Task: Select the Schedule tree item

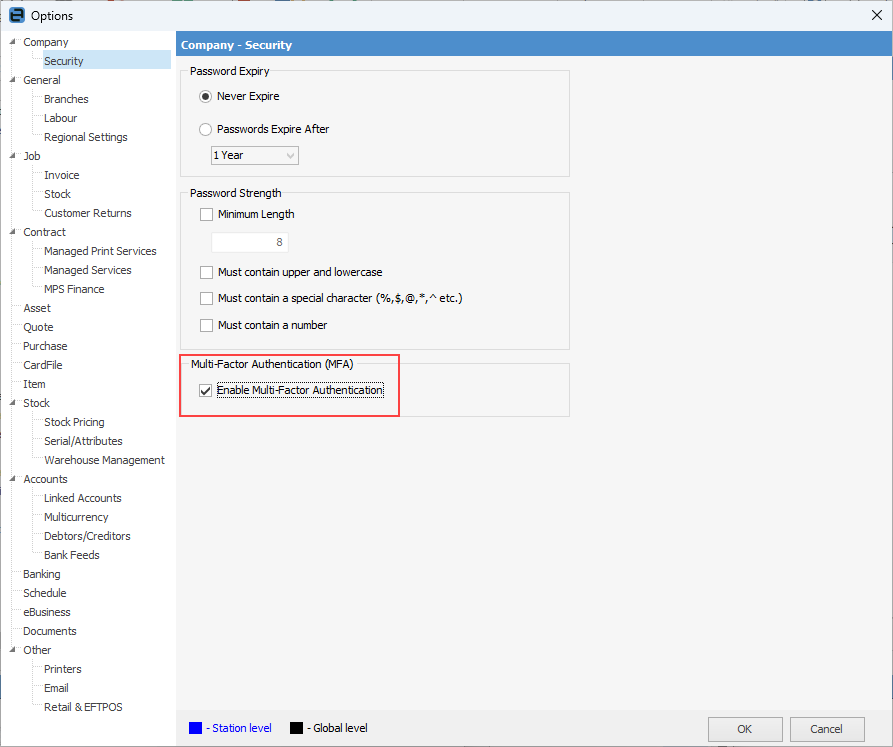Action: (x=45, y=593)
